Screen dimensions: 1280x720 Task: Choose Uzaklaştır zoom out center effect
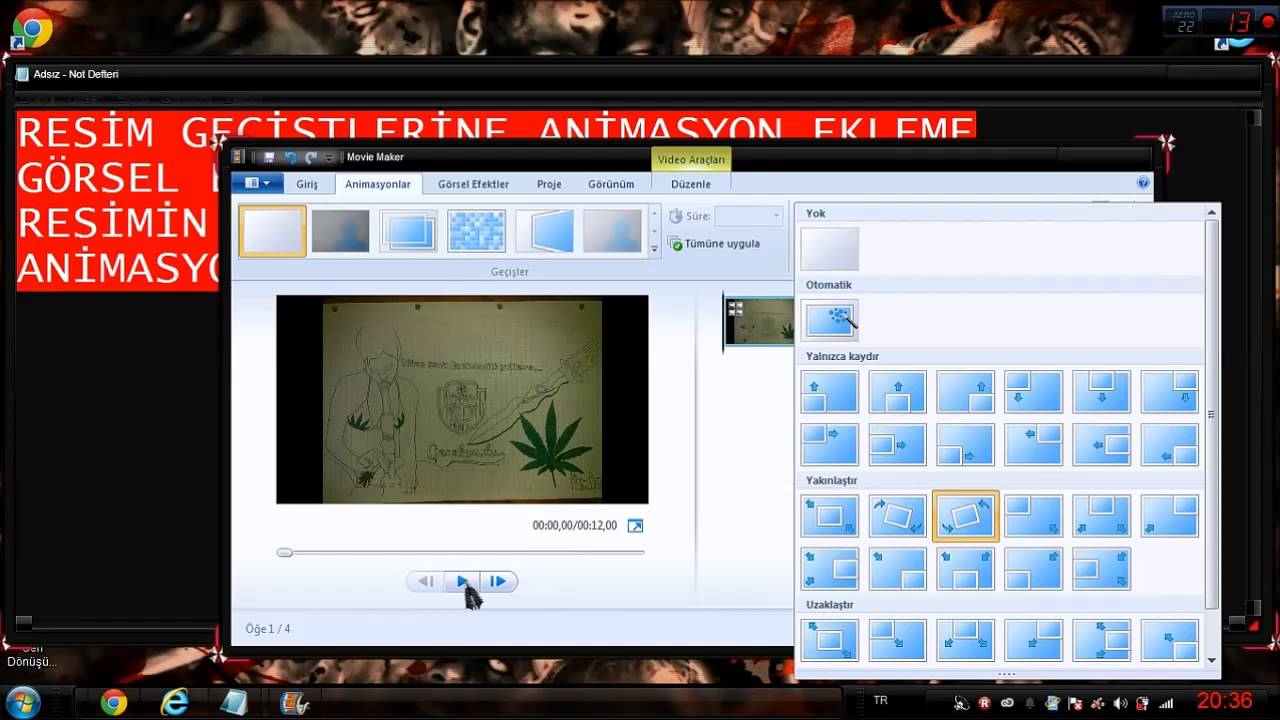coord(830,640)
